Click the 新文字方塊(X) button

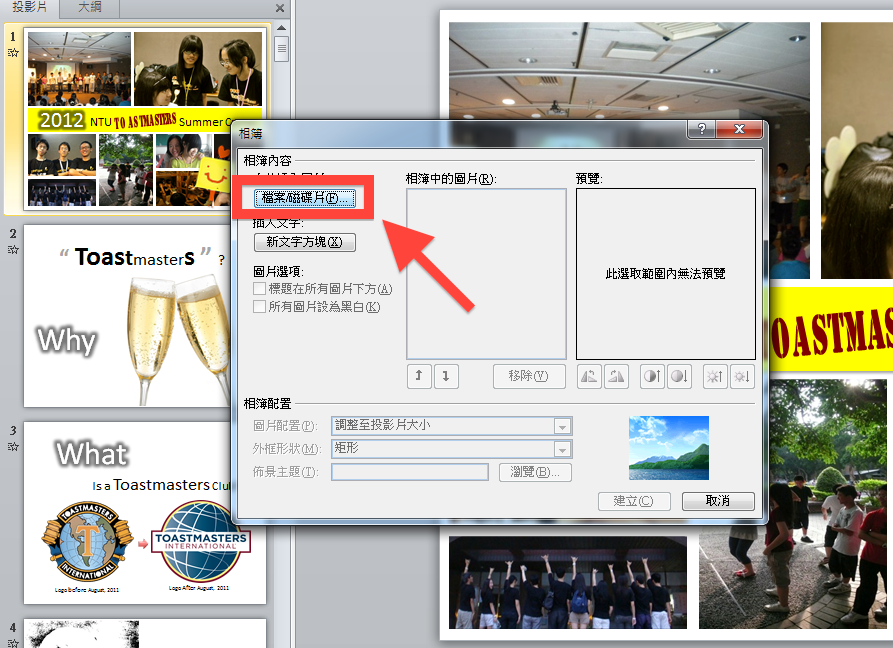coord(305,242)
